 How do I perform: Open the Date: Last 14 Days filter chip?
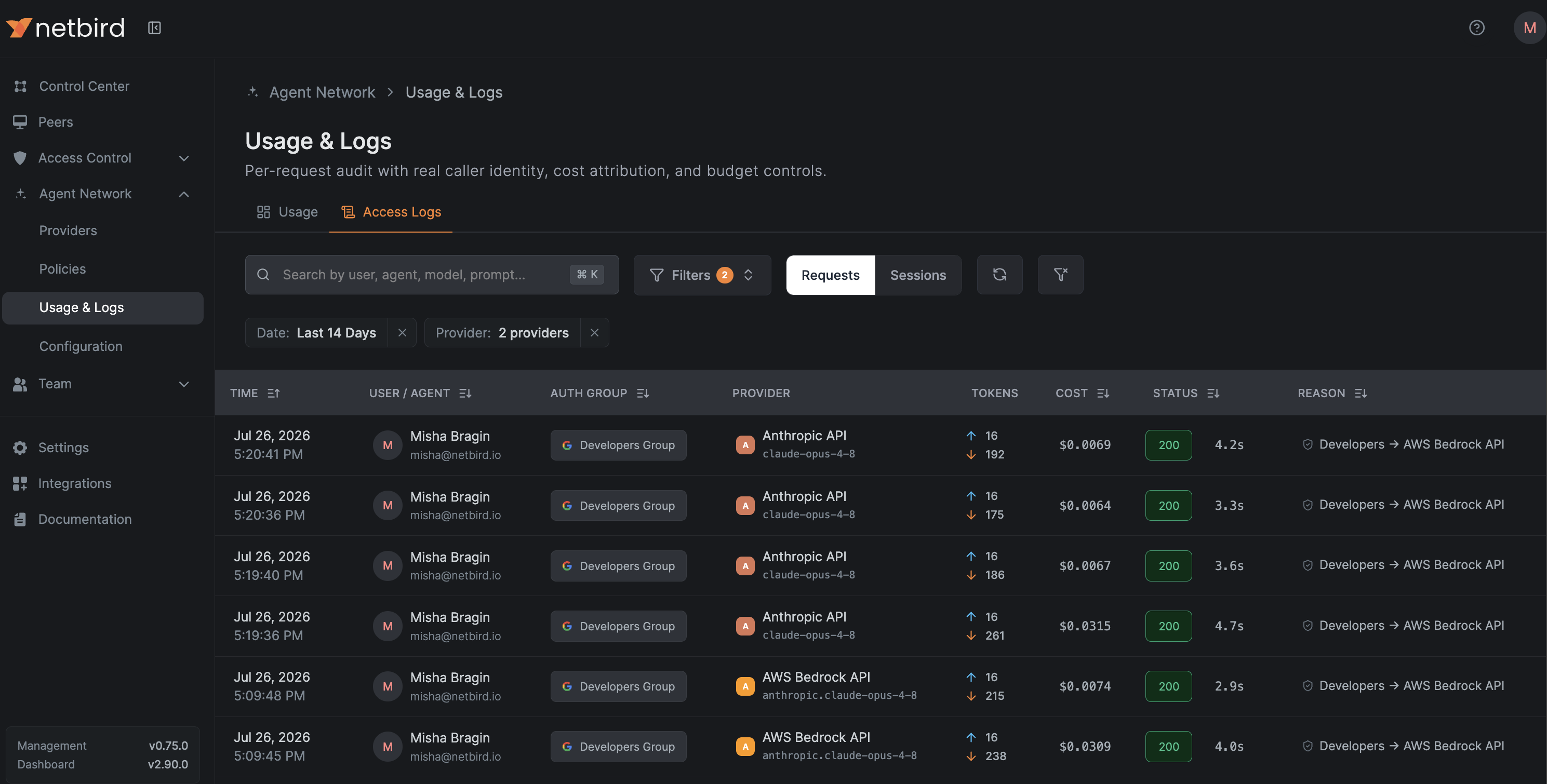click(316, 333)
